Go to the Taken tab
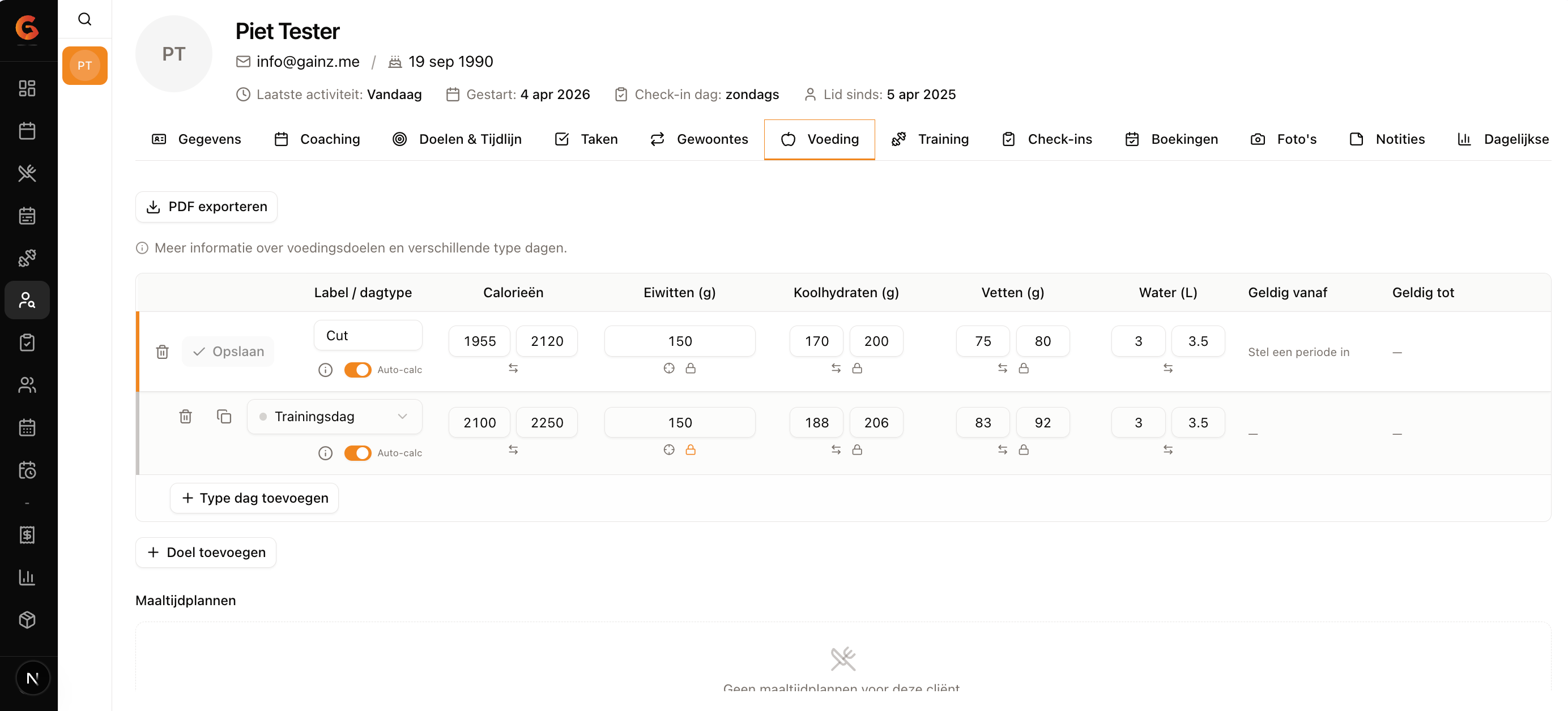This screenshot has width=1568, height=711. [586, 139]
